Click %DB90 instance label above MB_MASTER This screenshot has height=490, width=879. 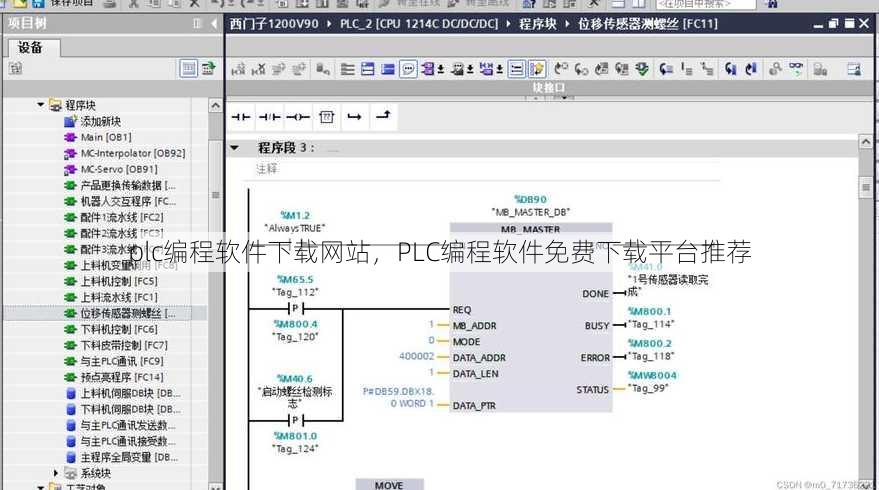pyautogui.click(x=530, y=199)
